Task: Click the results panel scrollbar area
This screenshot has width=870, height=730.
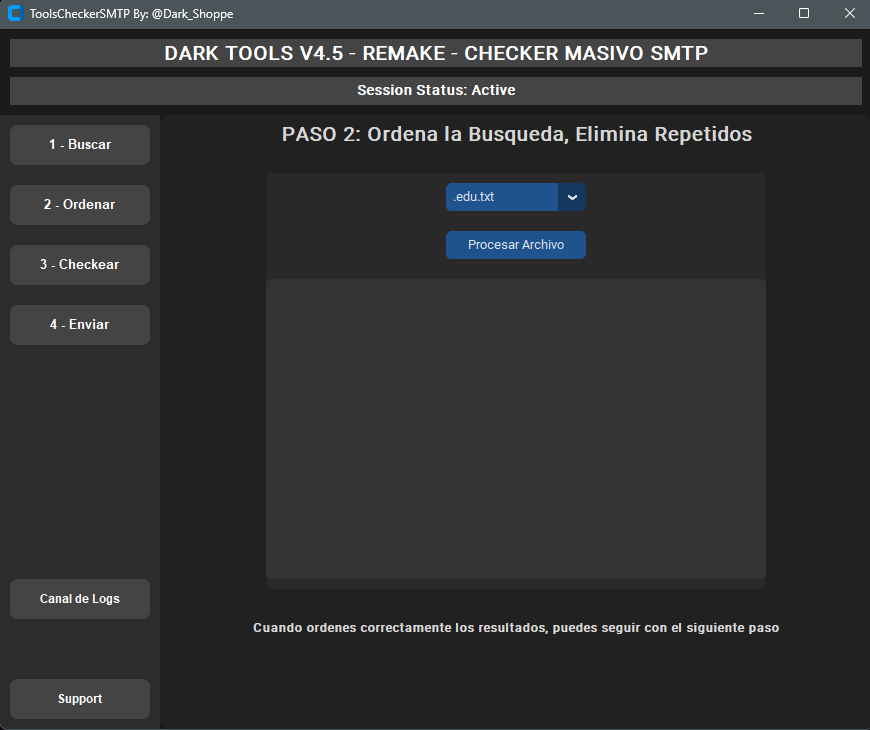Action: [758, 430]
